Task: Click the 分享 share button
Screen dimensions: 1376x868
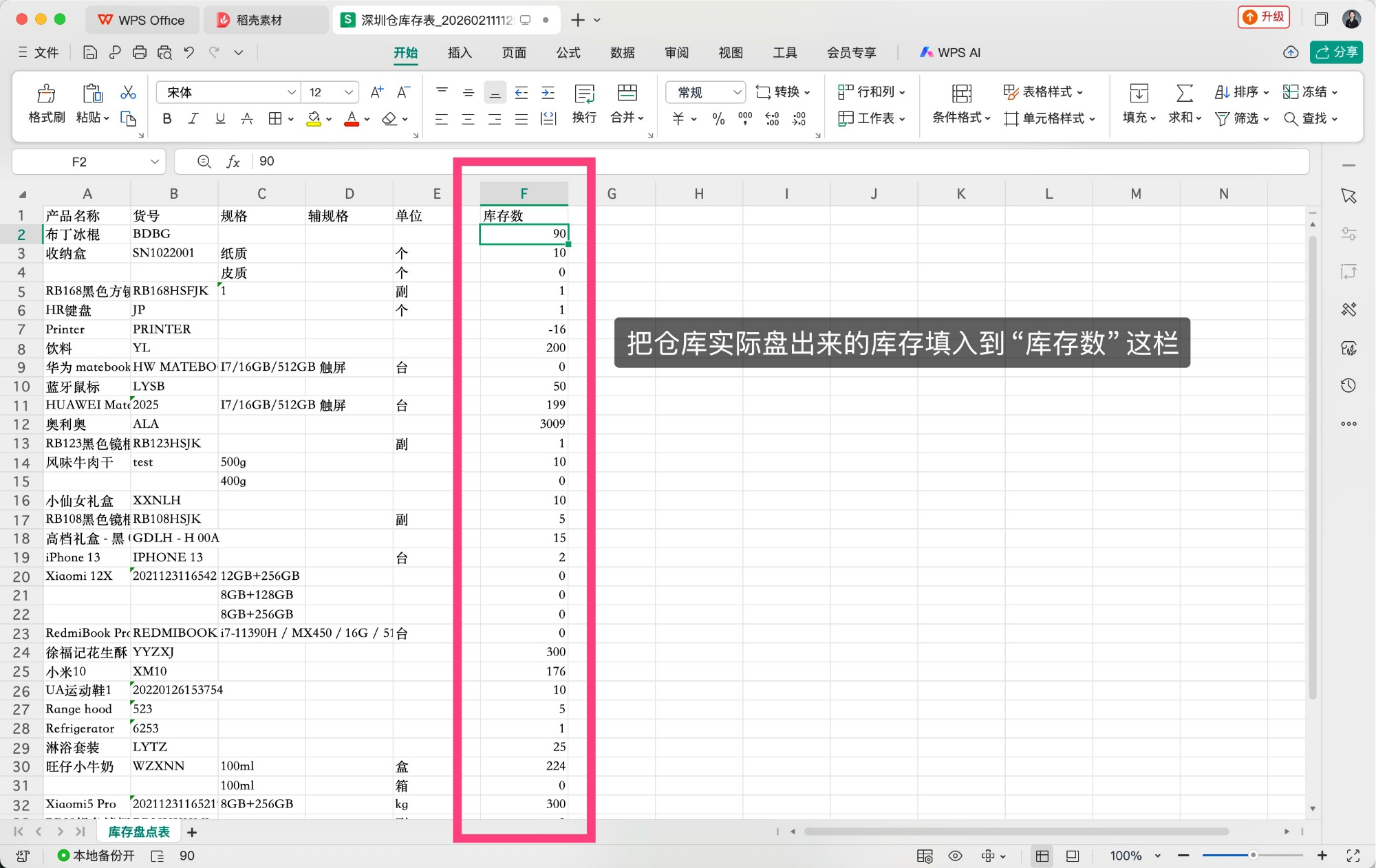Action: click(x=1335, y=52)
